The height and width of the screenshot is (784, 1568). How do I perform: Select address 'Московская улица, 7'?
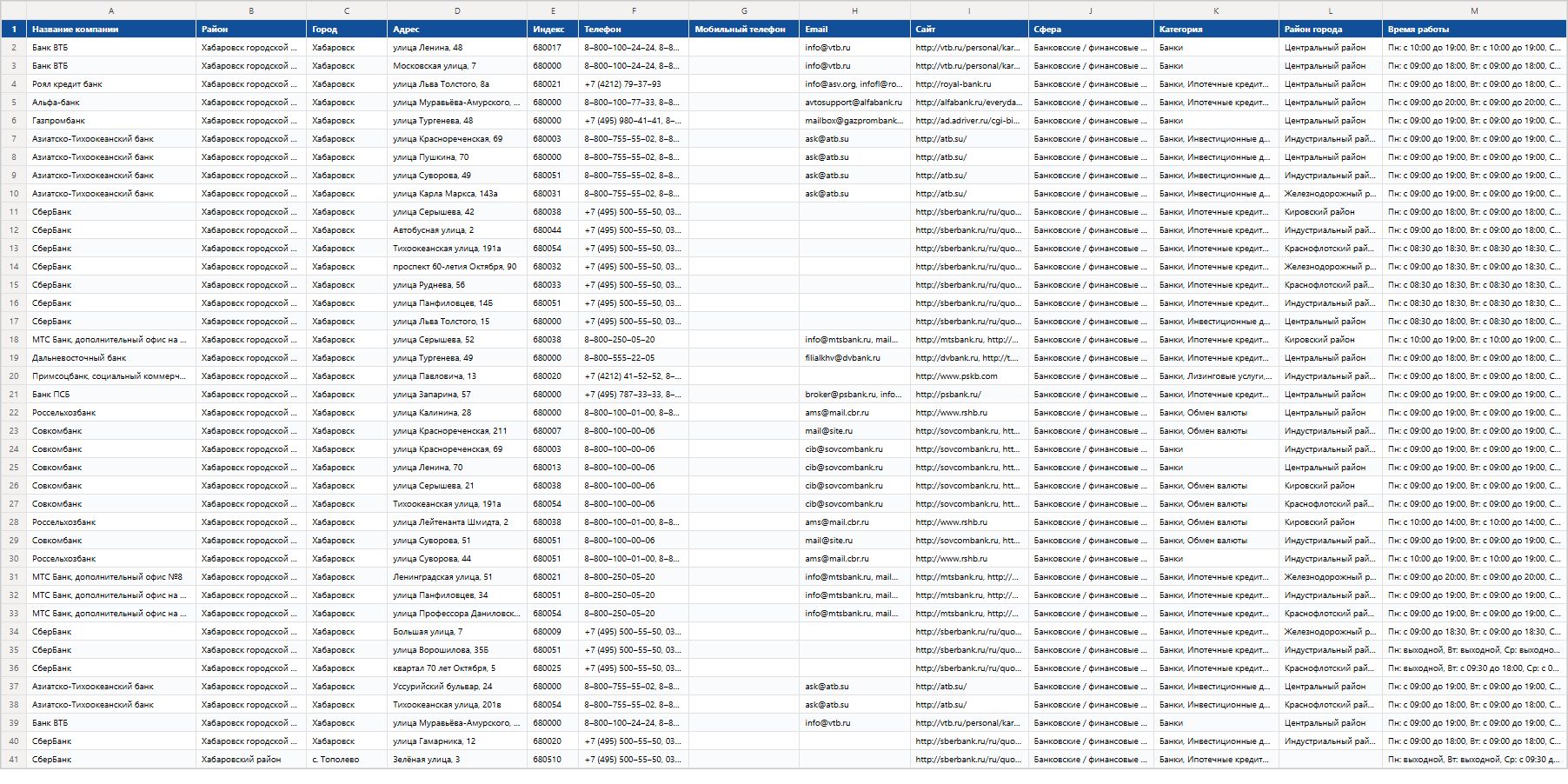(457, 66)
